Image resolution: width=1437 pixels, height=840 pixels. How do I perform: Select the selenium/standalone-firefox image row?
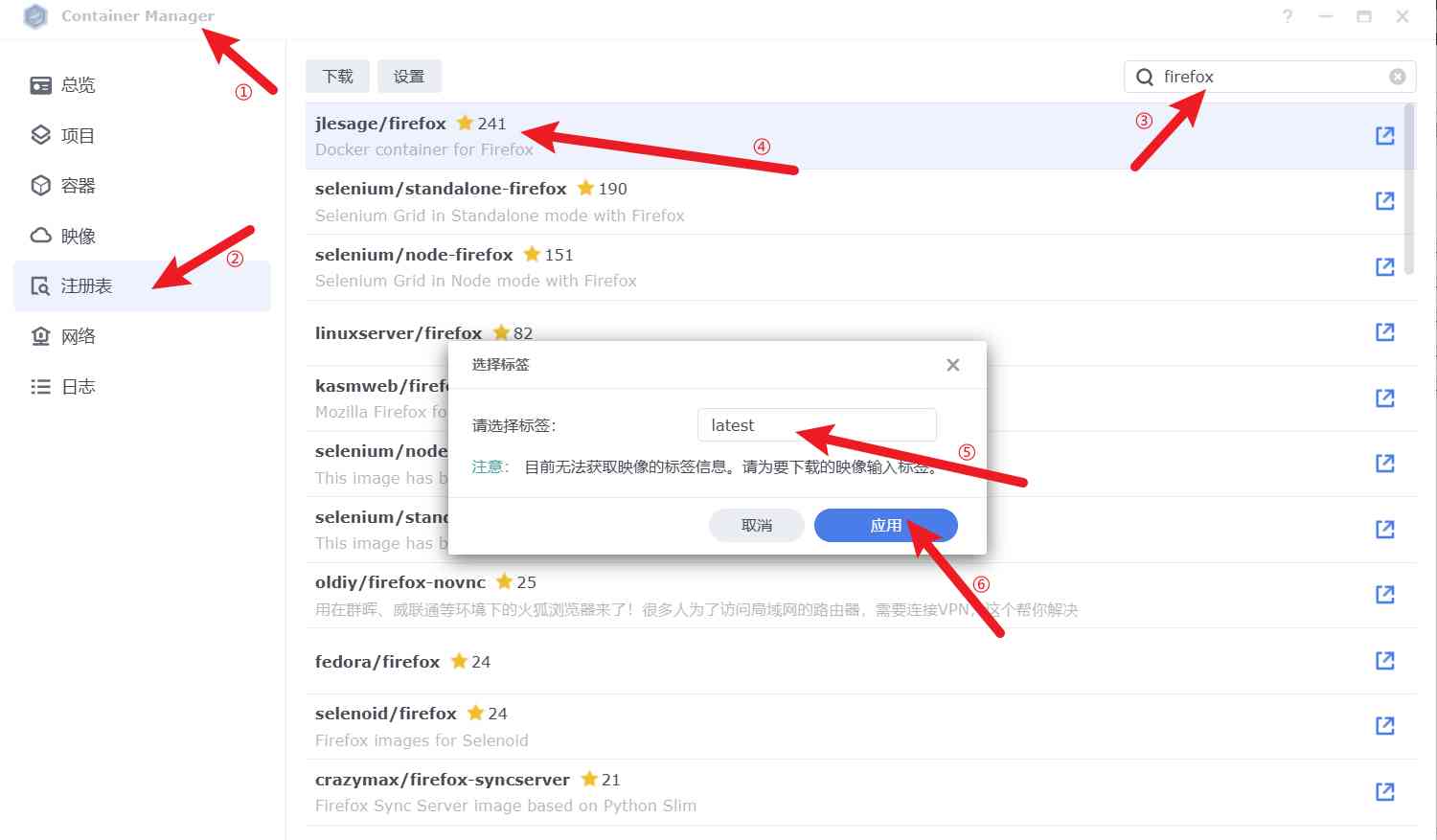click(860, 202)
